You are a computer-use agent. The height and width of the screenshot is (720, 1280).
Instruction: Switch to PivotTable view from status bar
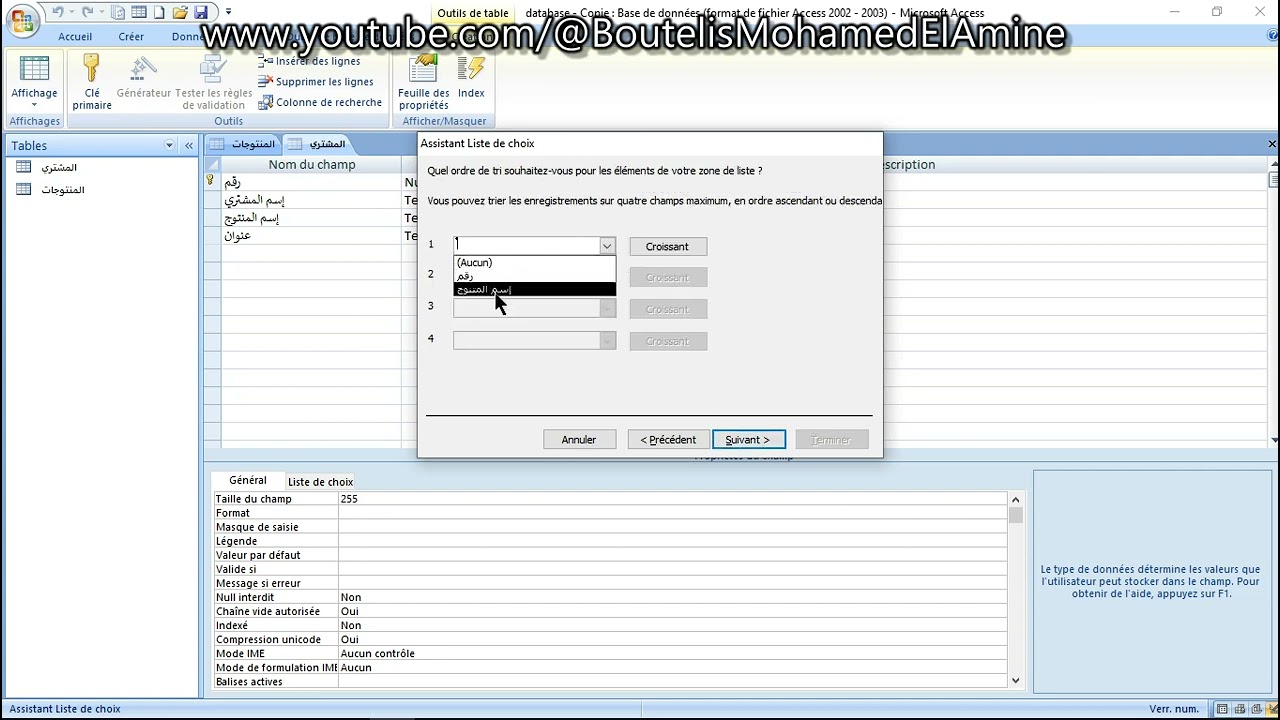pyautogui.click(x=1239, y=709)
